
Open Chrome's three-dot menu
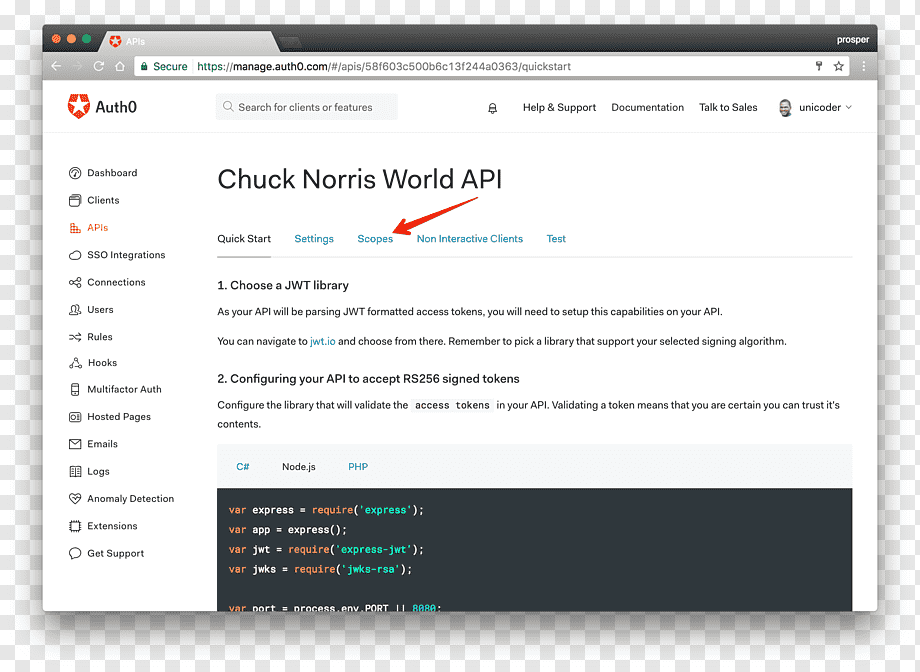(x=864, y=66)
